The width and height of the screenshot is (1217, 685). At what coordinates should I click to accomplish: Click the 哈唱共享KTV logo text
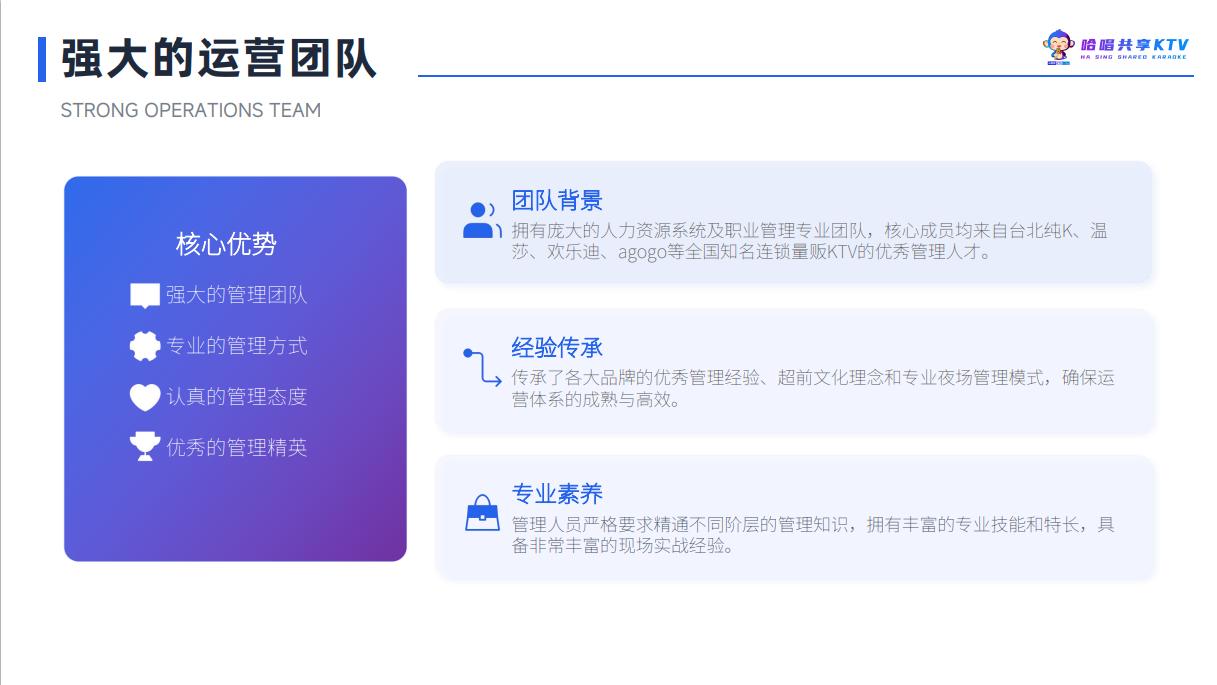(x=1134, y=47)
